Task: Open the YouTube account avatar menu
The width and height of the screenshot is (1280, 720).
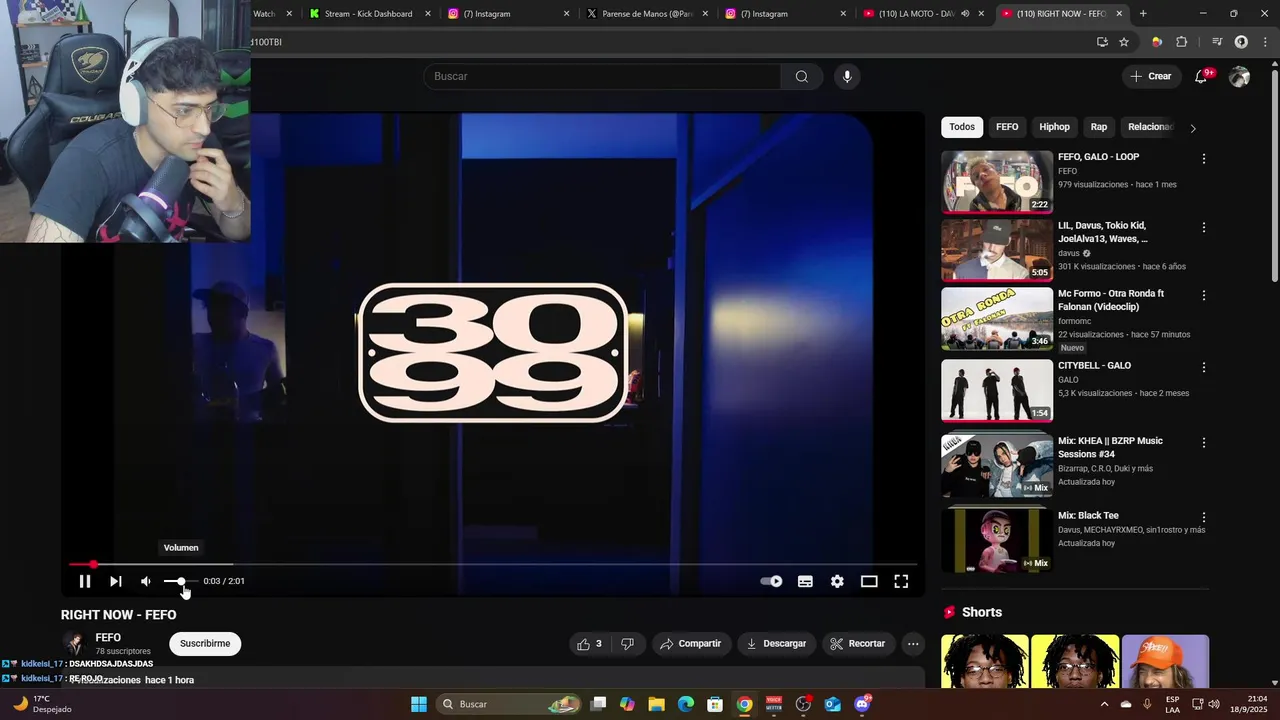Action: tap(1240, 76)
